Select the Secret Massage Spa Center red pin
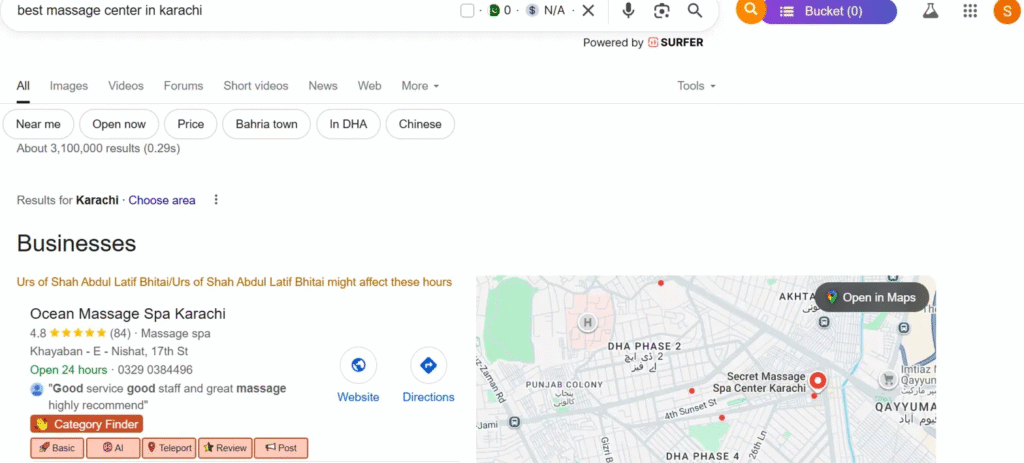Viewport: 1024px width, 463px height. click(x=817, y=381)
